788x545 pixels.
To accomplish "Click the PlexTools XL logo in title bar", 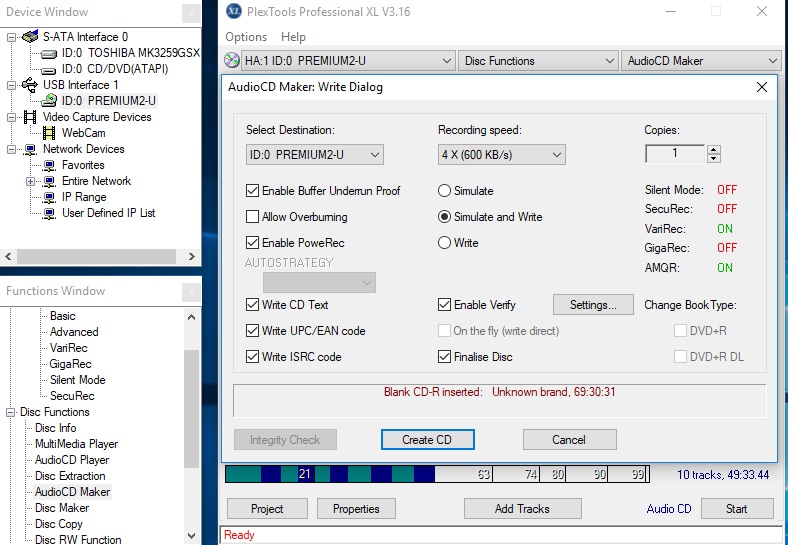I will (234, 11).
